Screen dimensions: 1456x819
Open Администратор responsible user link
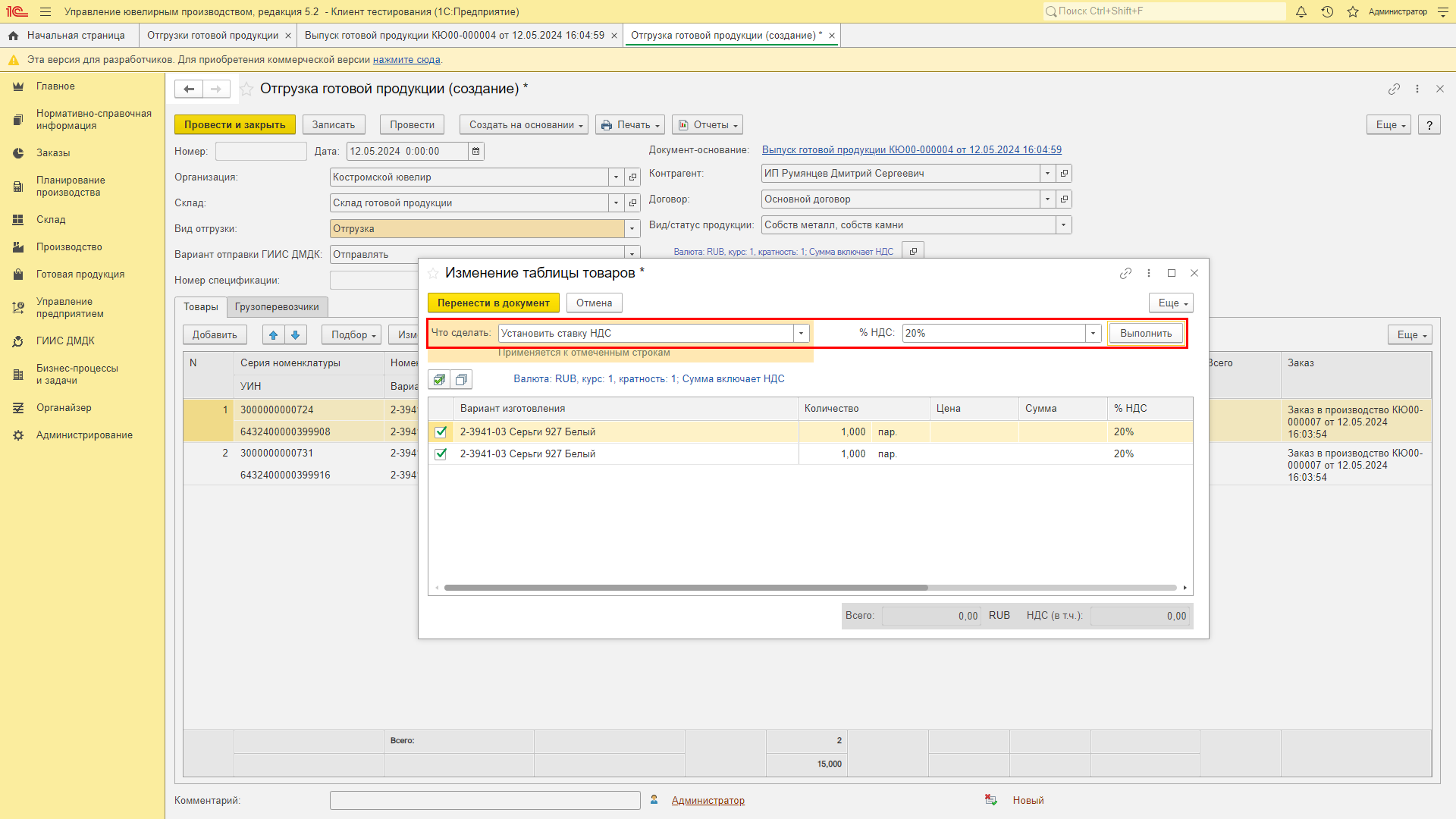point(708,801)
